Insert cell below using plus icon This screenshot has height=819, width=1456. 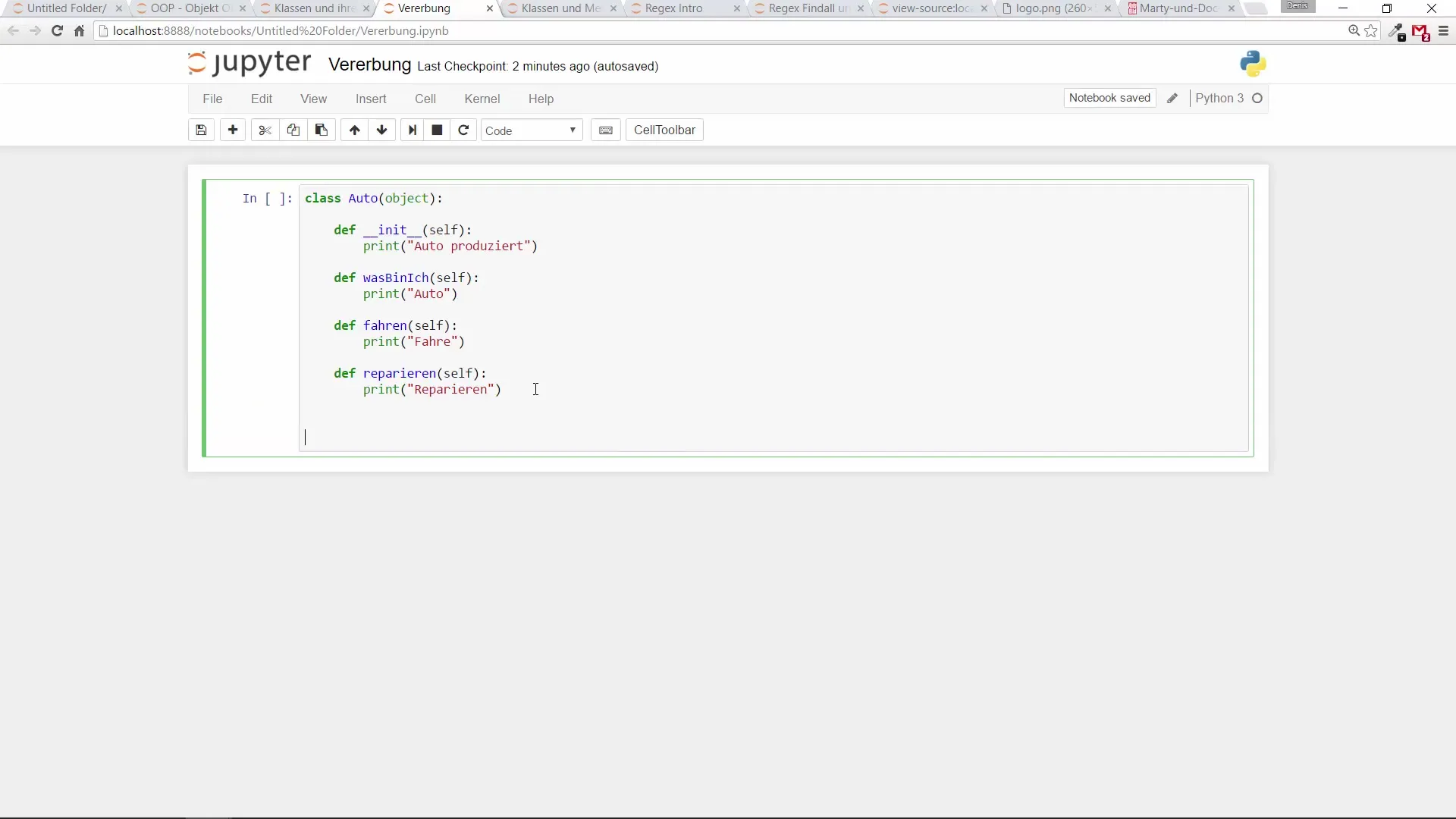click(233, 130)
